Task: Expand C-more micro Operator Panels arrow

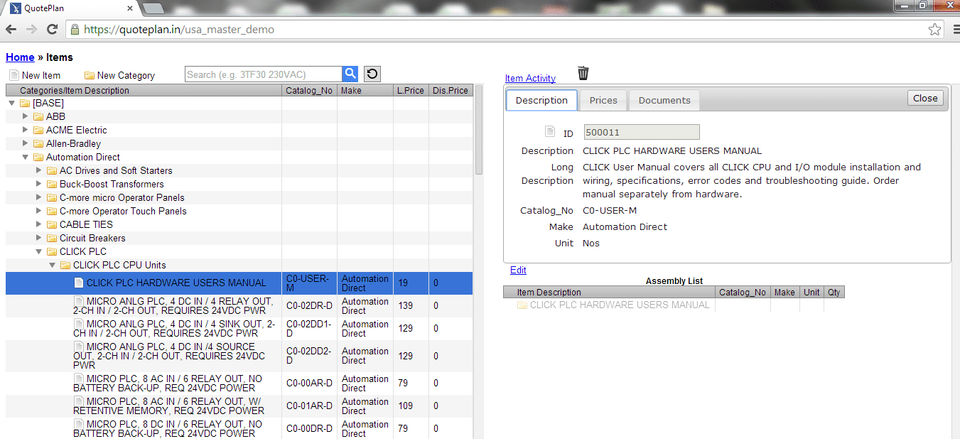Action: tap(39, 197)
